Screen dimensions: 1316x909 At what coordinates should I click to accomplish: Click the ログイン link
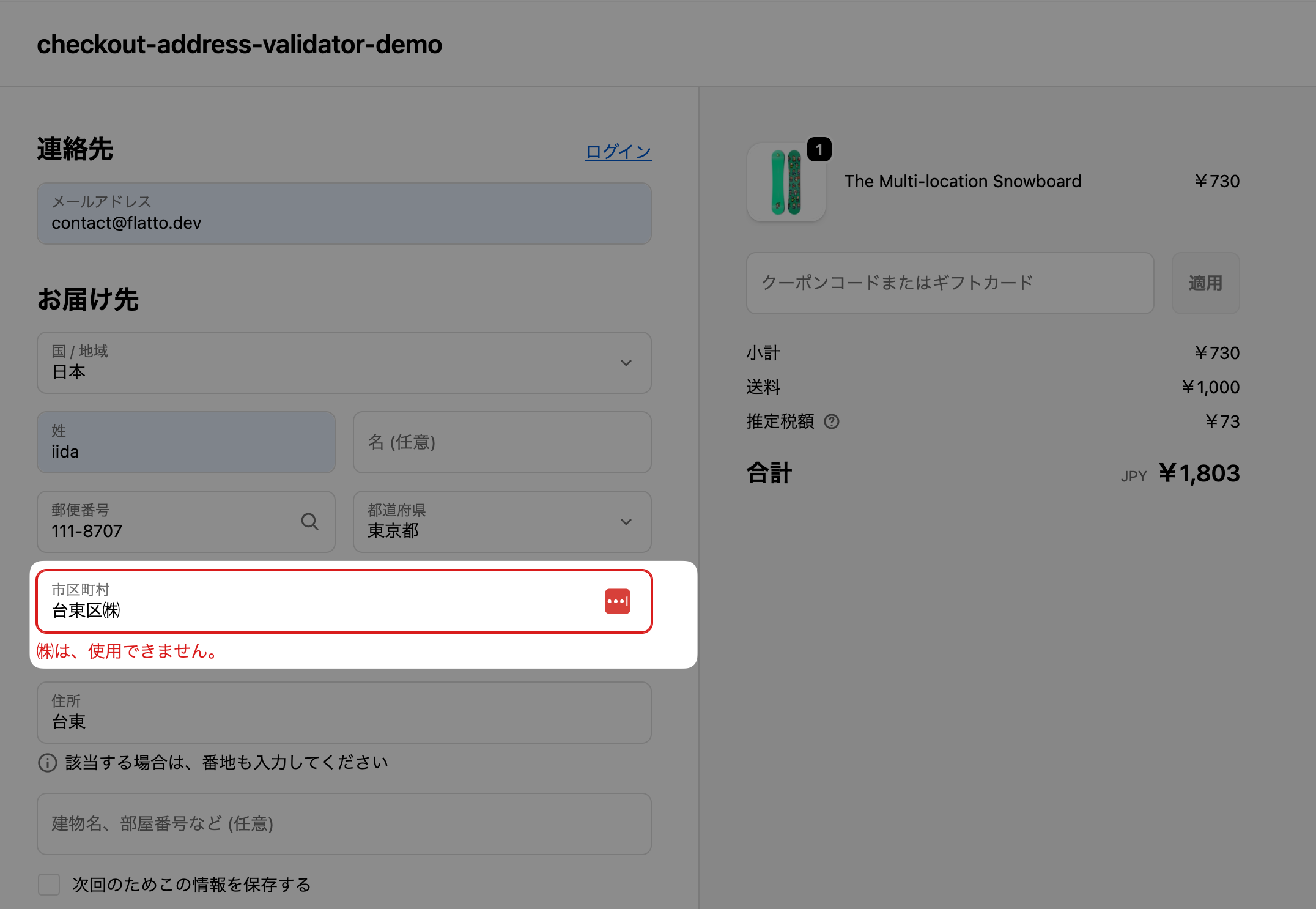point(618,152)
